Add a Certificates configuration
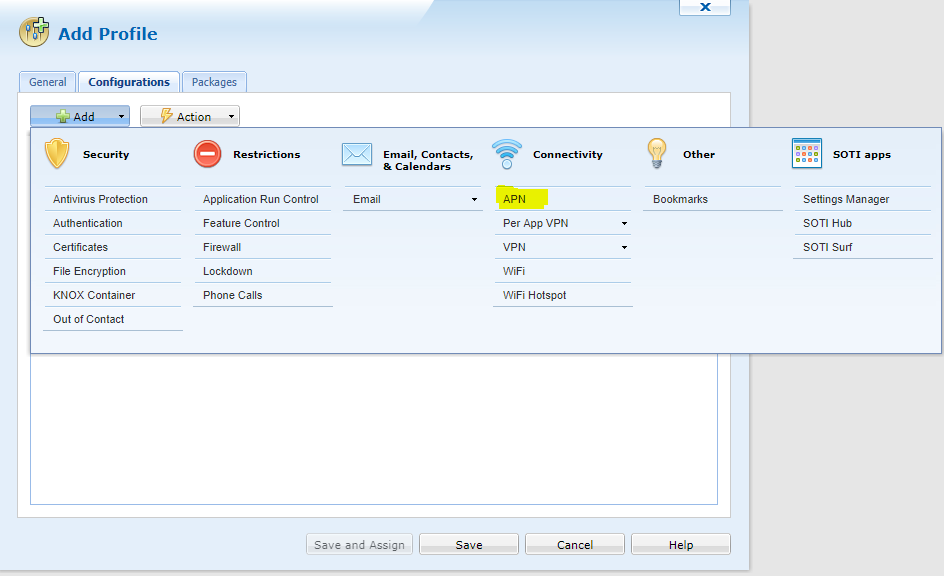This screenshot has height=576, width=944. point(113,247)
